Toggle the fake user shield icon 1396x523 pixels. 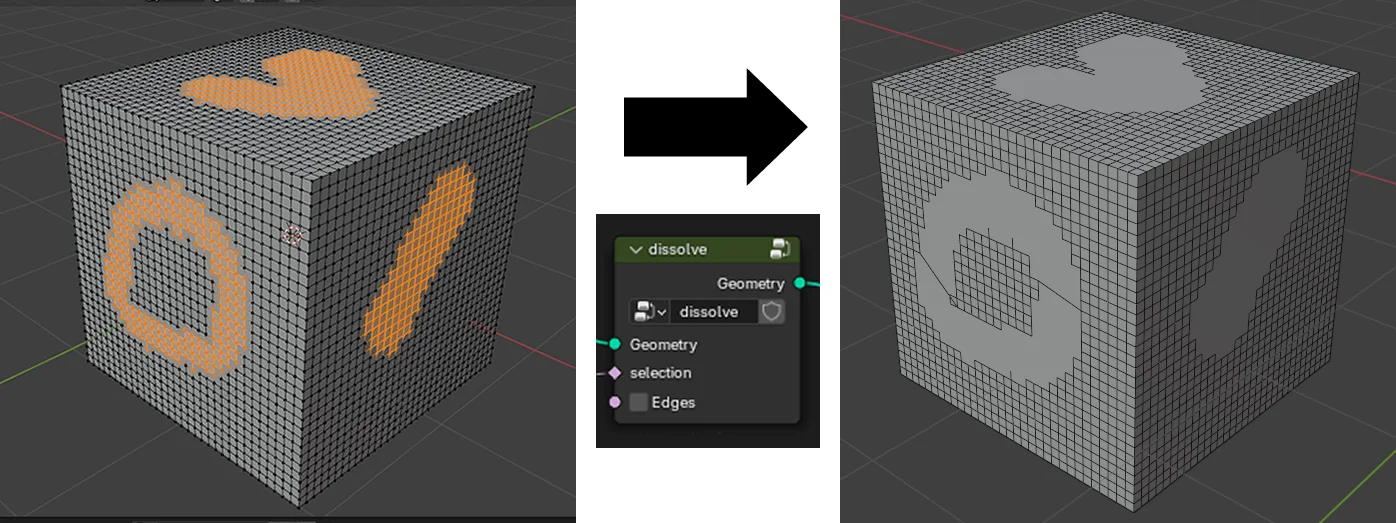click(x=771, y=312)
